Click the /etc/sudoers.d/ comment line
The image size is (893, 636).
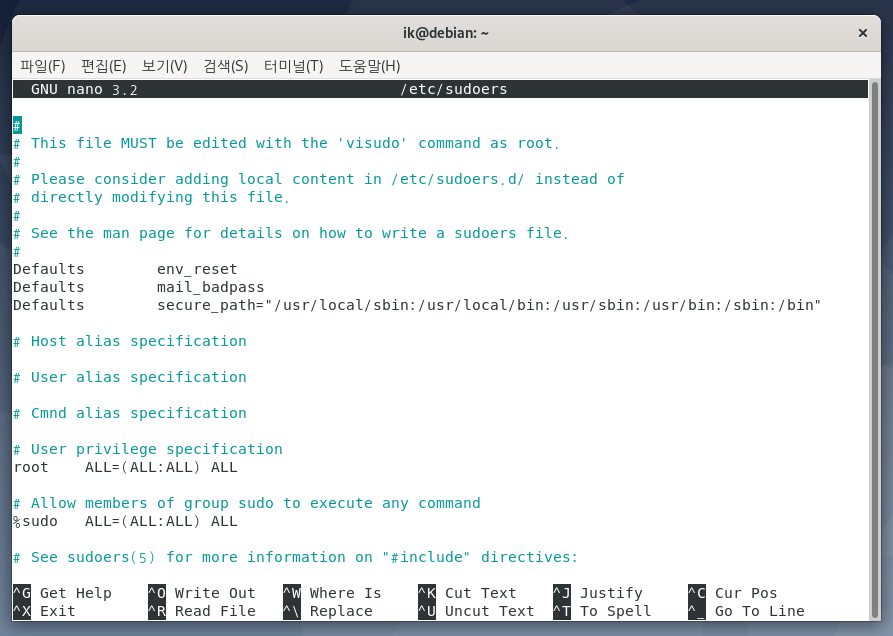[319, 179]
